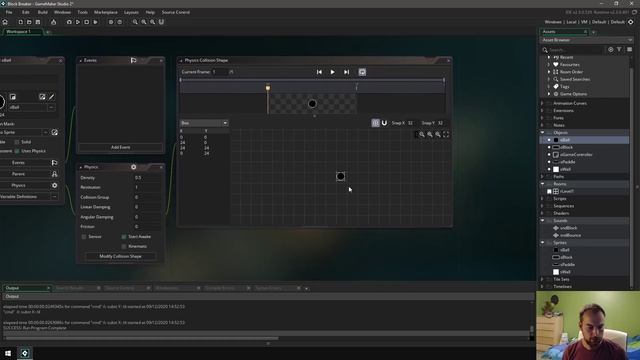Fit the collision shape canvas to the window
Viewport: 640px width, 360px height.
click(x=446, y=134)
